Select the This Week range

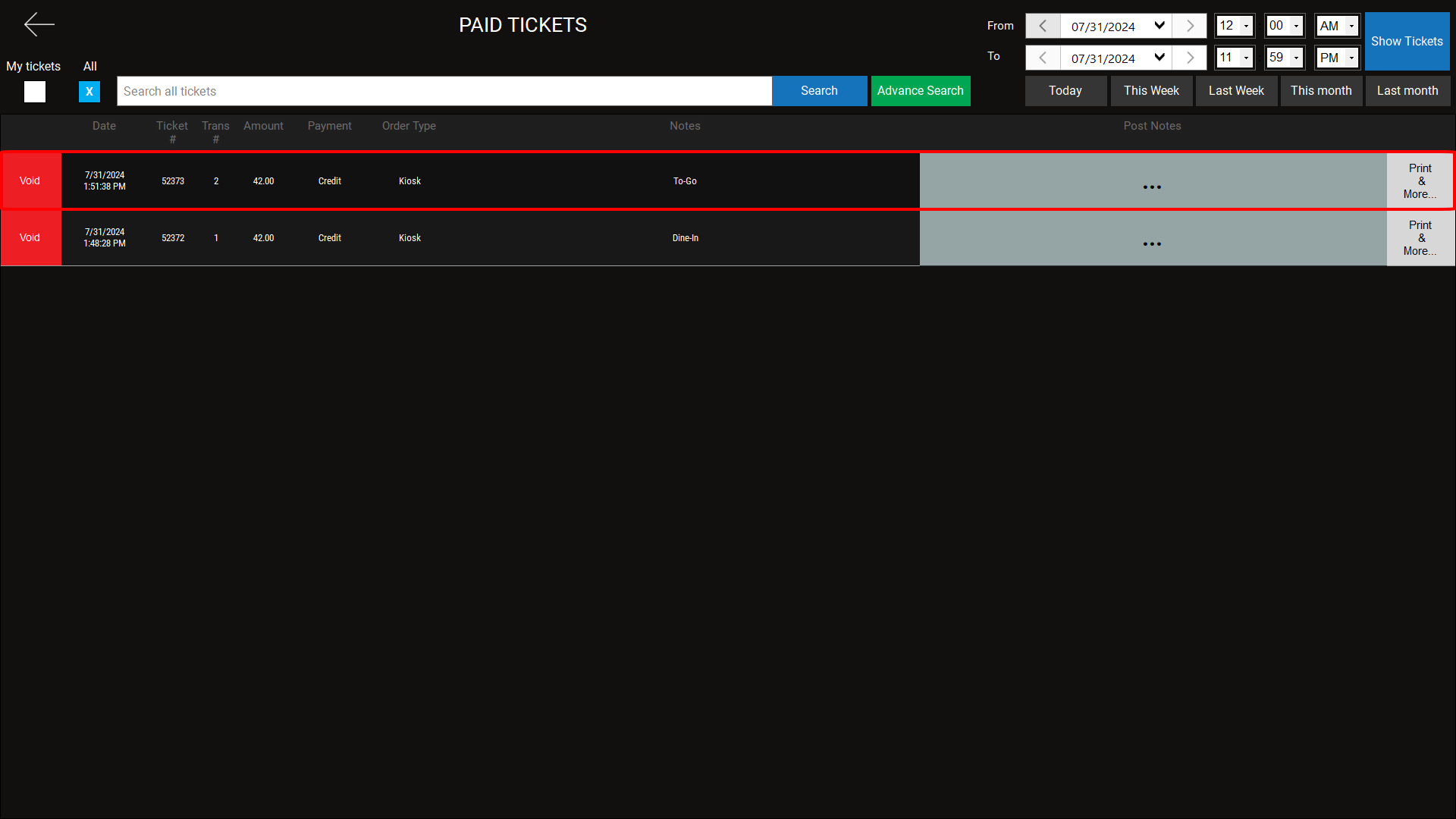point(1151,91)
